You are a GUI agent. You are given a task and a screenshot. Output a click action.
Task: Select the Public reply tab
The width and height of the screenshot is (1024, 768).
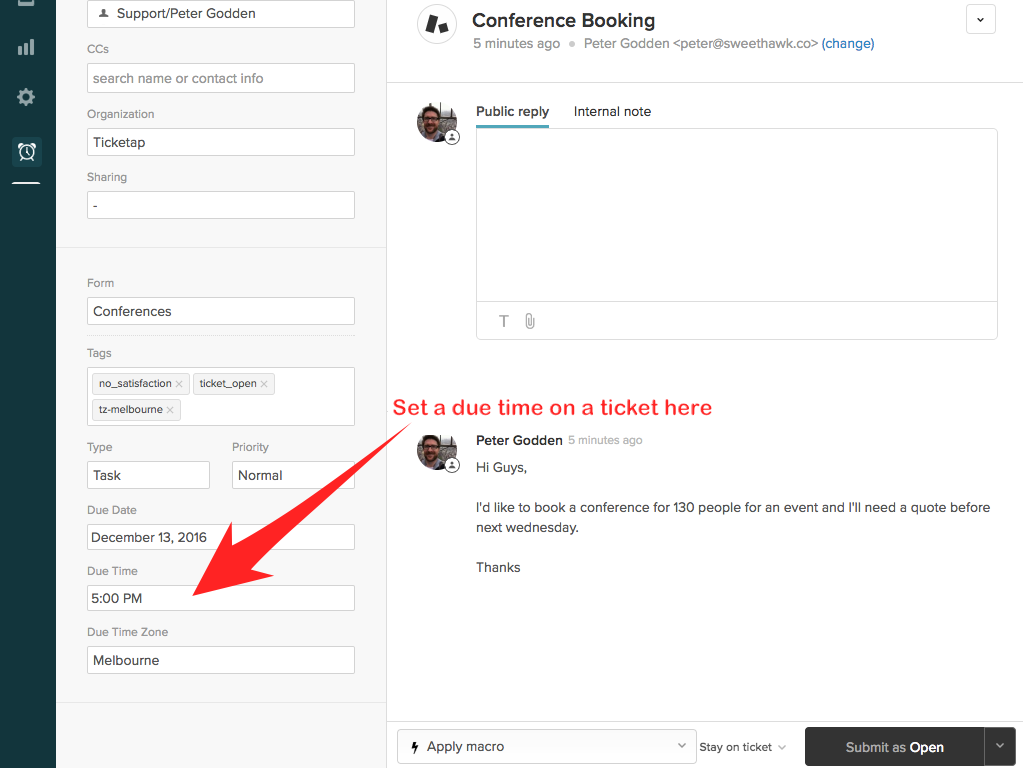[512, 112]
